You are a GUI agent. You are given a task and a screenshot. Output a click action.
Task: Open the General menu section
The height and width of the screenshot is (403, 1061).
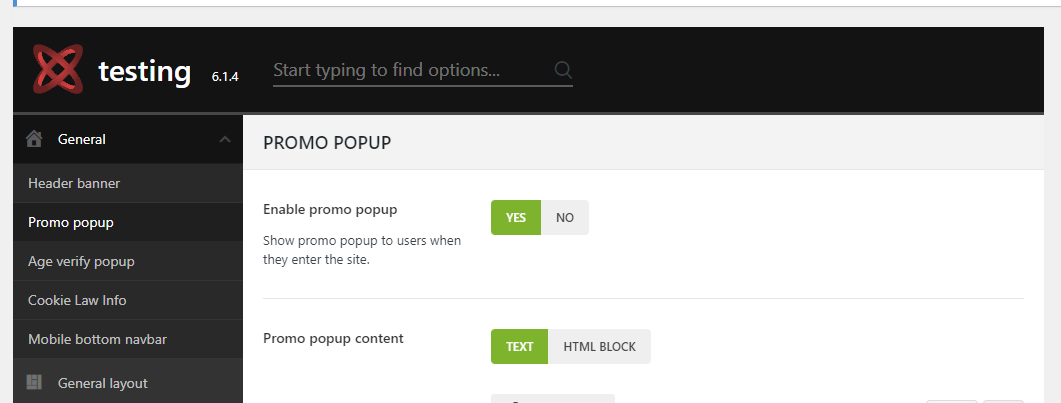(x=82, y=140)
